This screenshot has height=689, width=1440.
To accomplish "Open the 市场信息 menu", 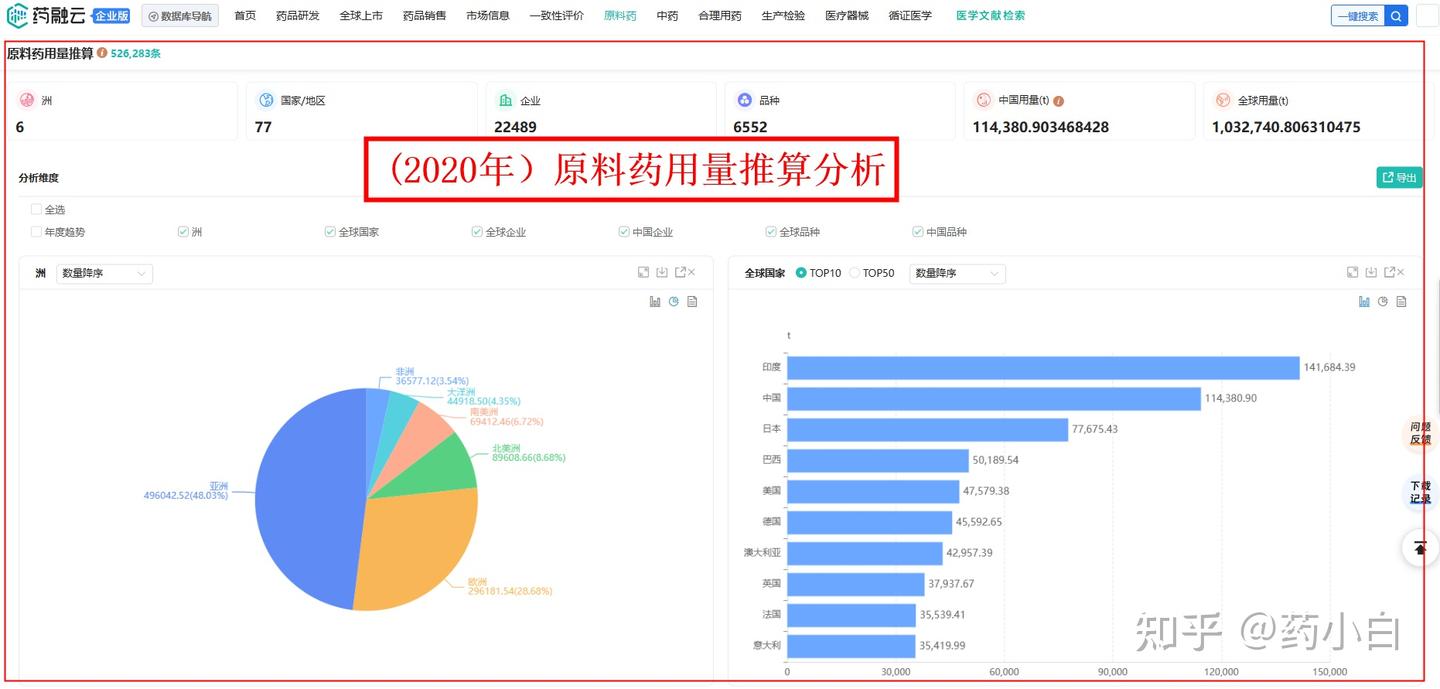I will coord(488,16).
